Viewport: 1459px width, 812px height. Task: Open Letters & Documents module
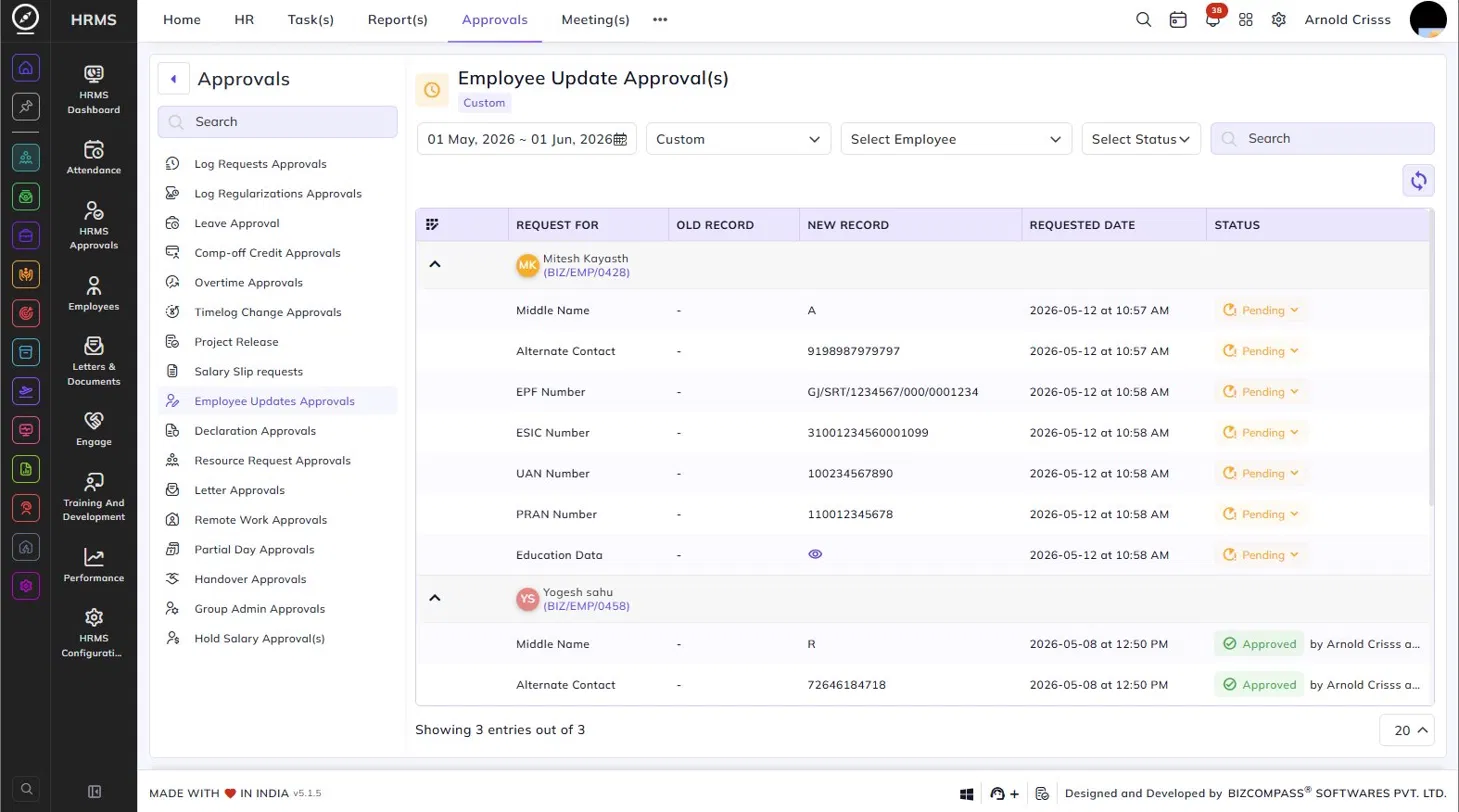click(94, 361)
